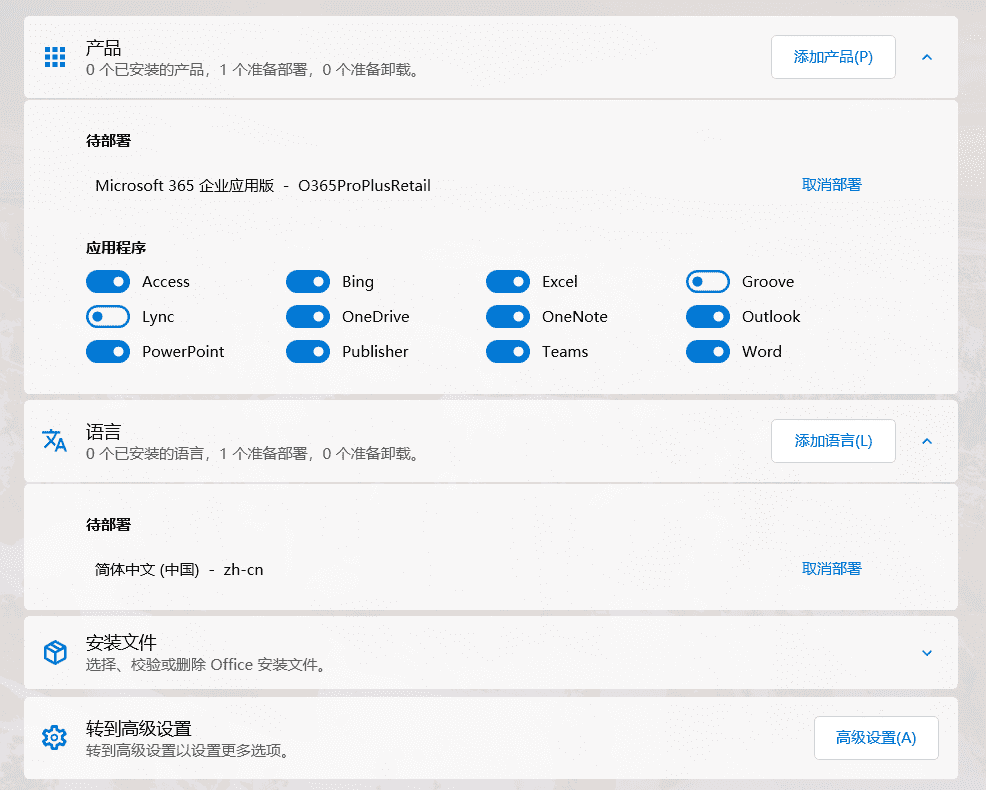
Task: Click the 添加产品(P) button
Action: point(833,57)
